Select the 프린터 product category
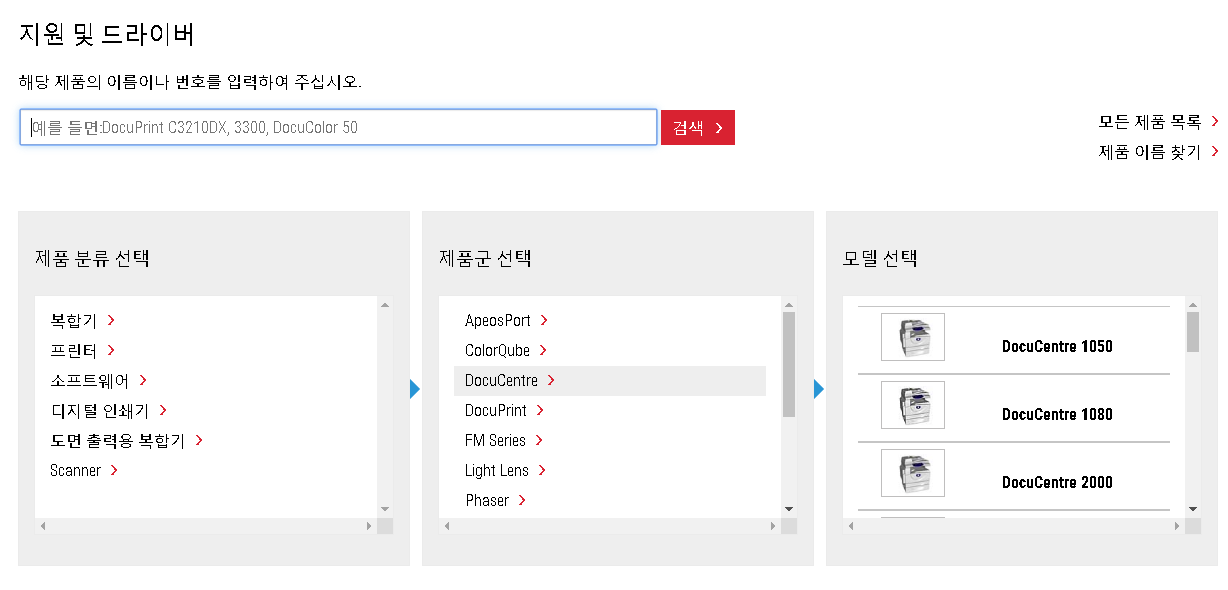Screen dimensions: 1228x590 pyautogui.click(x=73, y=350)
